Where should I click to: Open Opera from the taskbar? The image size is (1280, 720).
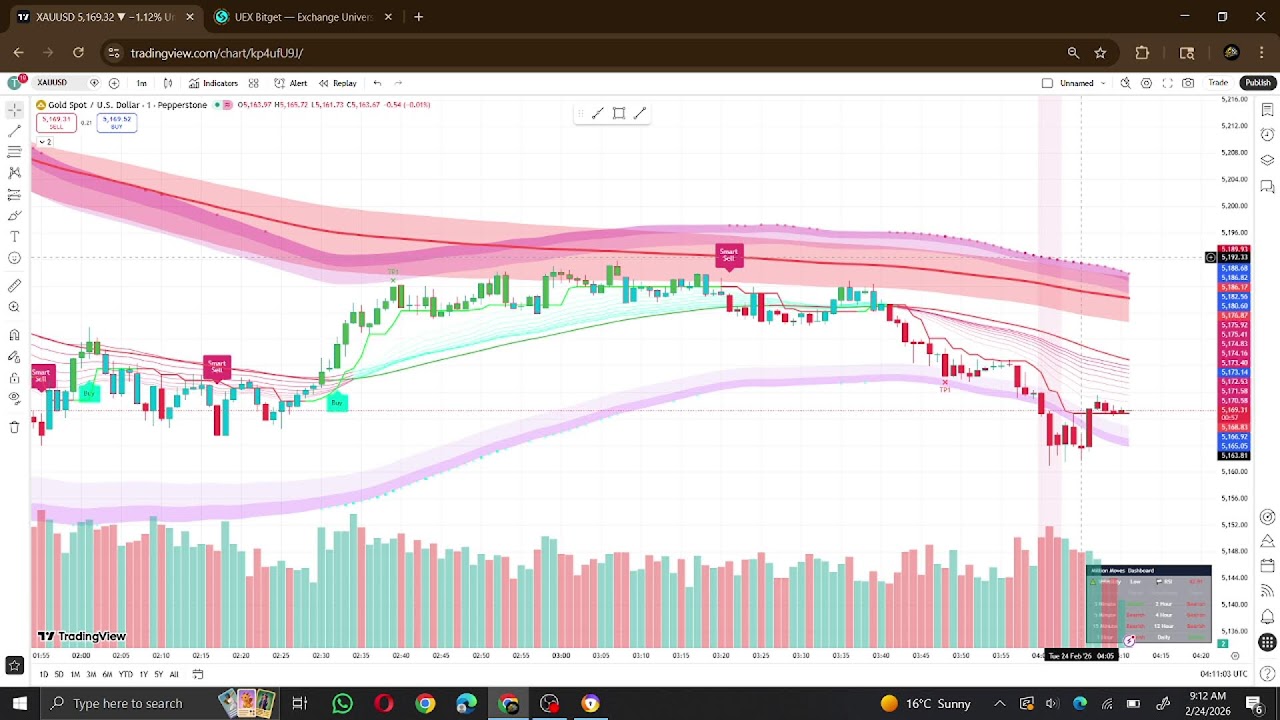384,703
